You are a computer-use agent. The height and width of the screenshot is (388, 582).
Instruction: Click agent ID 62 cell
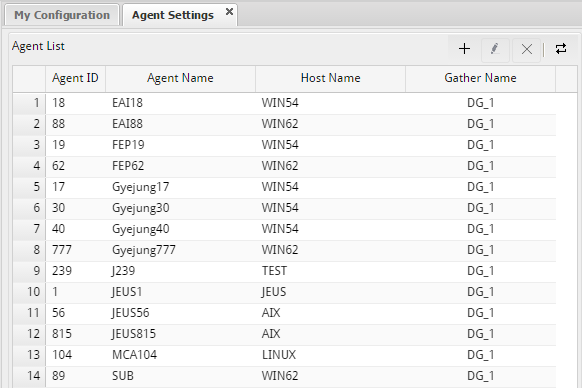pyautogui.click(x=76, y=166)
